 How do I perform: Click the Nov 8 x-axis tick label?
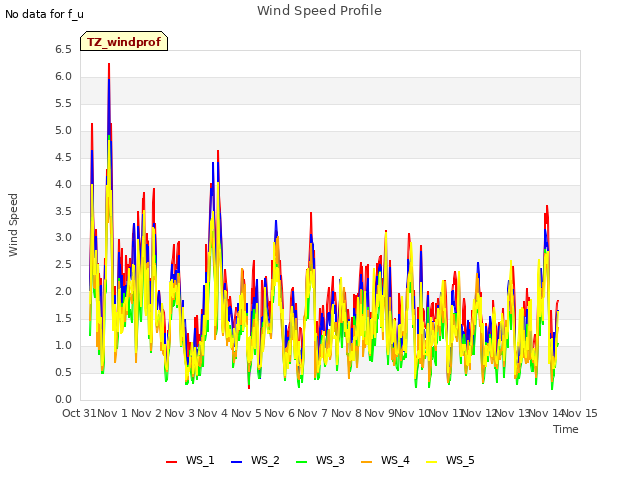coord(346,413)
